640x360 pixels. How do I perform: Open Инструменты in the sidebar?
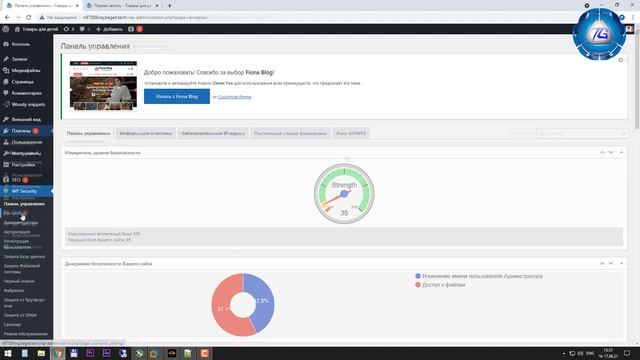pos(26,153)
